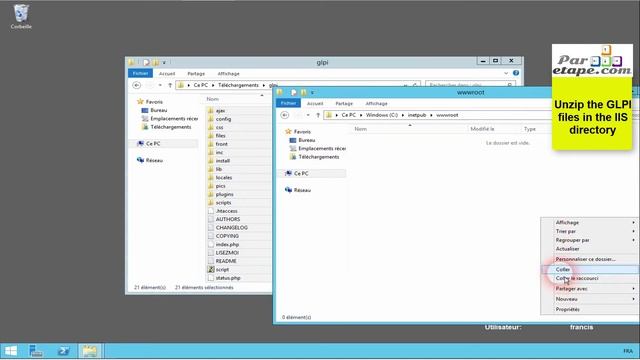Select Ce PC in glpi navigation pane
The image size is (640, 360).
click(153, 144)
